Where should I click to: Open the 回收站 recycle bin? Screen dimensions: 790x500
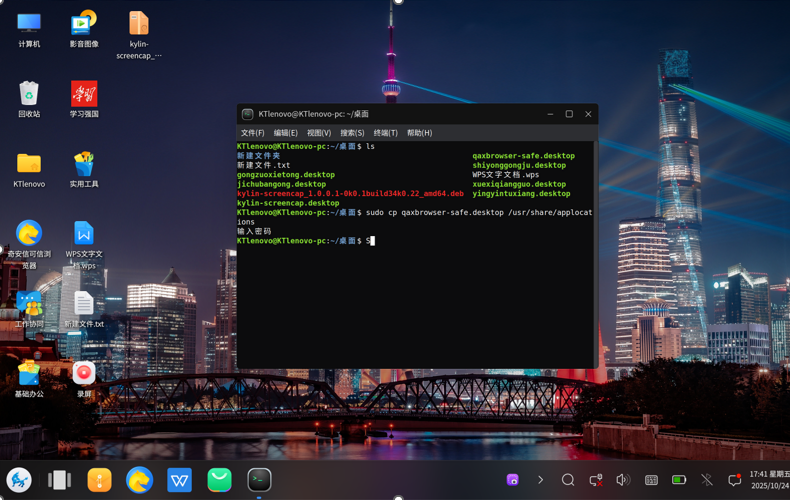click(29, 95)
